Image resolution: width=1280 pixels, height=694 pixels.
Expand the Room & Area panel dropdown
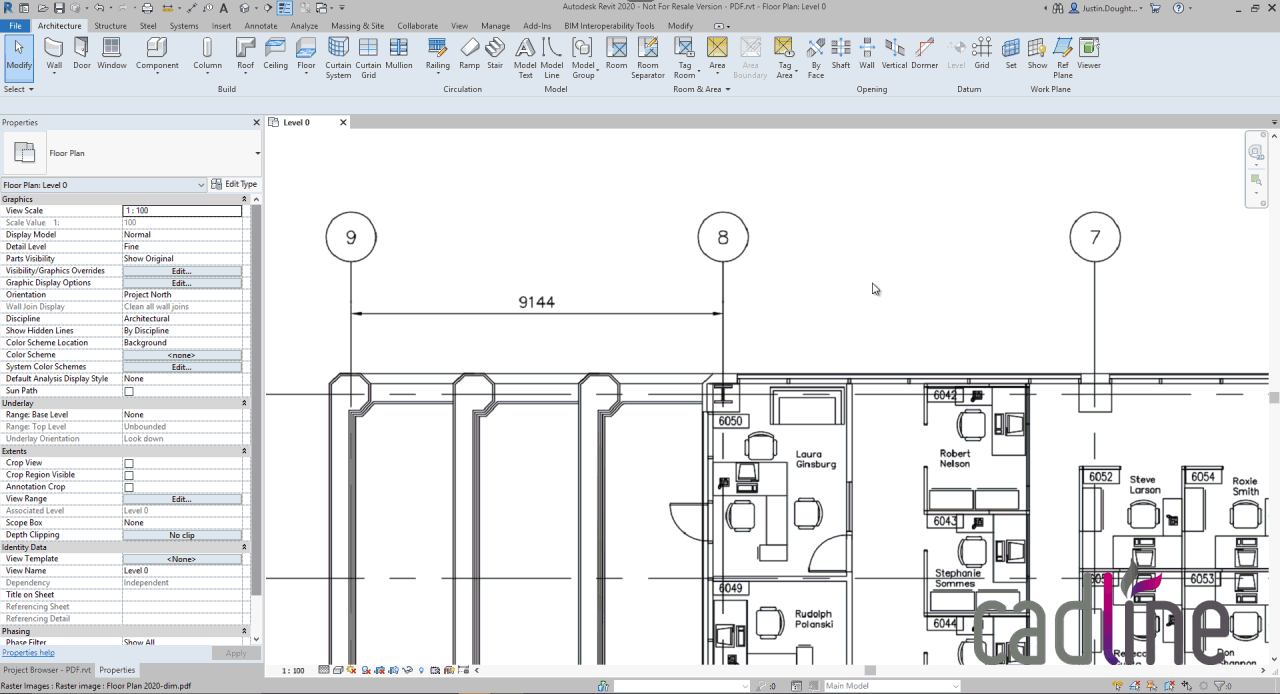tap(701, 89)
